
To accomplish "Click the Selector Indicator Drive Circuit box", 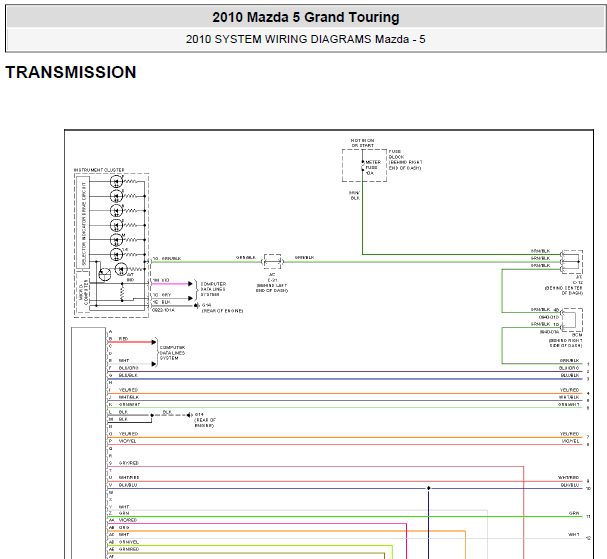I will (83, 222).
